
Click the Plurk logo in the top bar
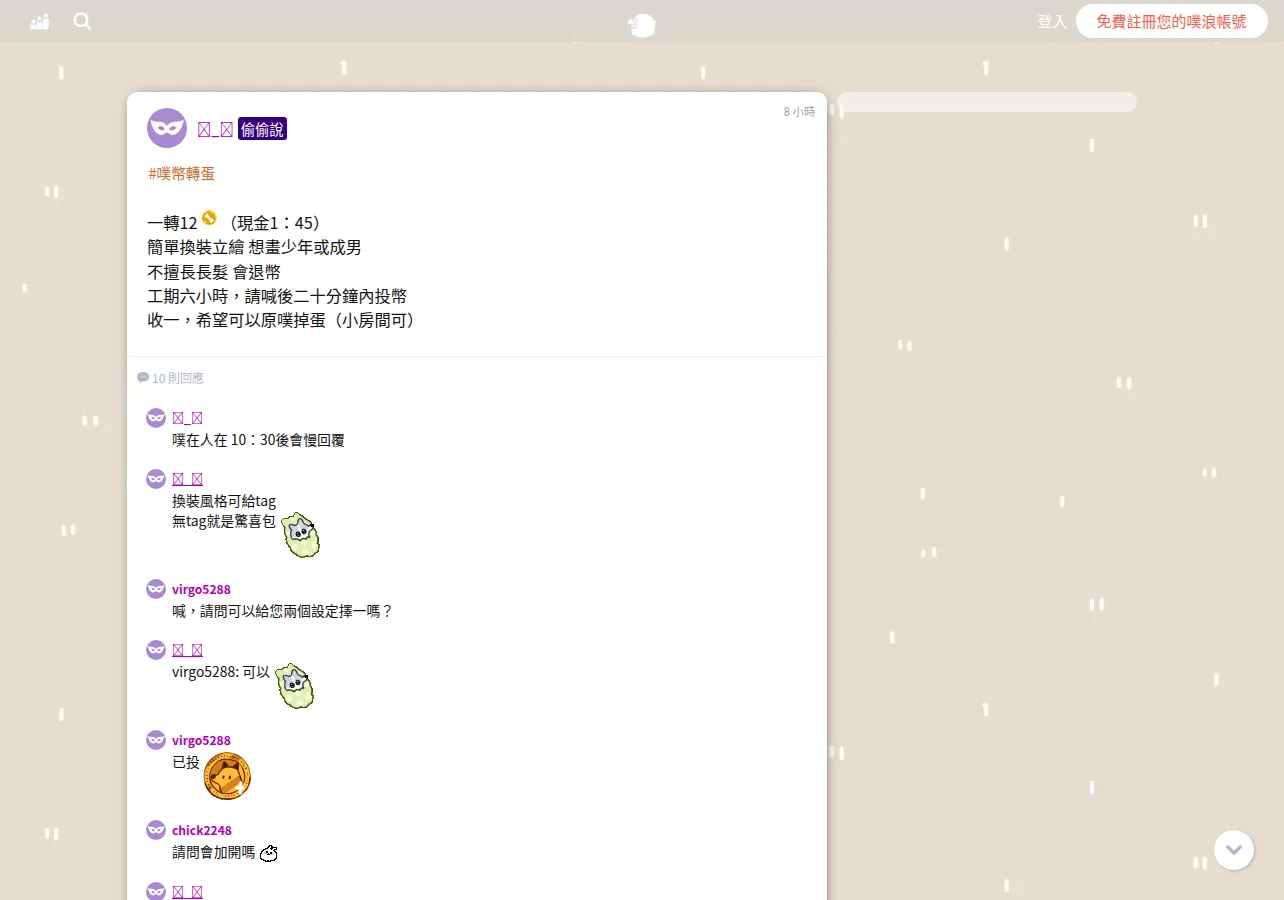[641, 25]
